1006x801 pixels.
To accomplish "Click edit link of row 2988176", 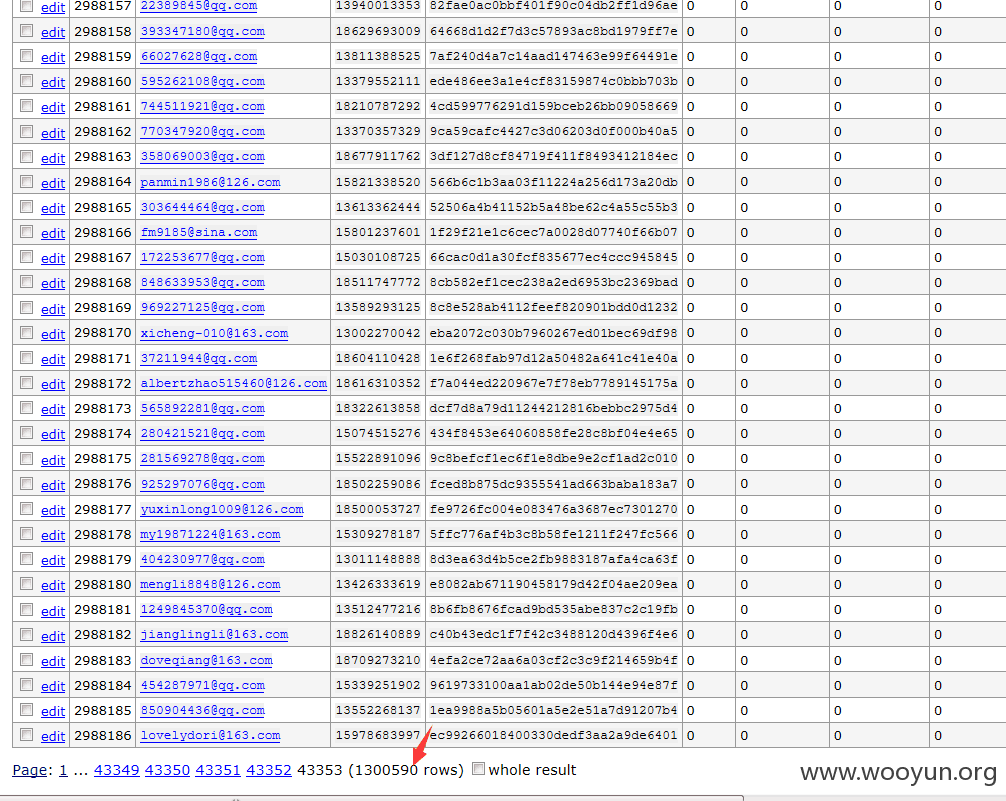I will point(53,485).
